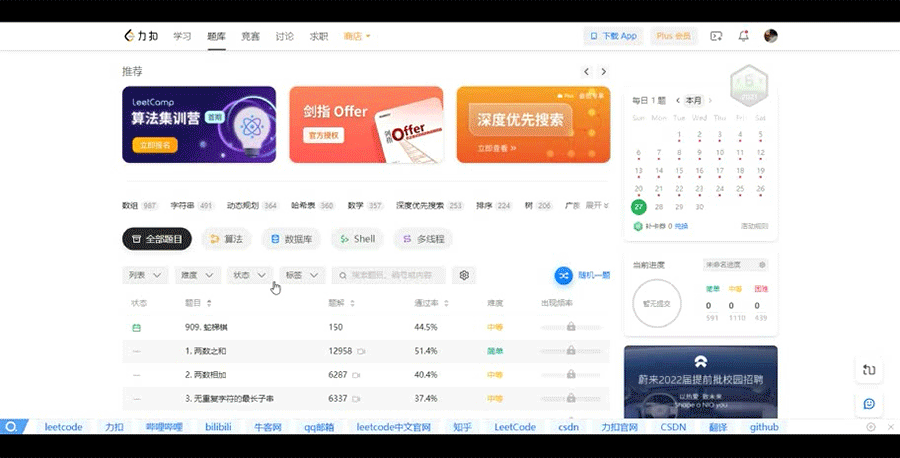Viewport: 900px width, 458px height.
Task: Focus the problem search input field
Action: click(x=389, y=275)
